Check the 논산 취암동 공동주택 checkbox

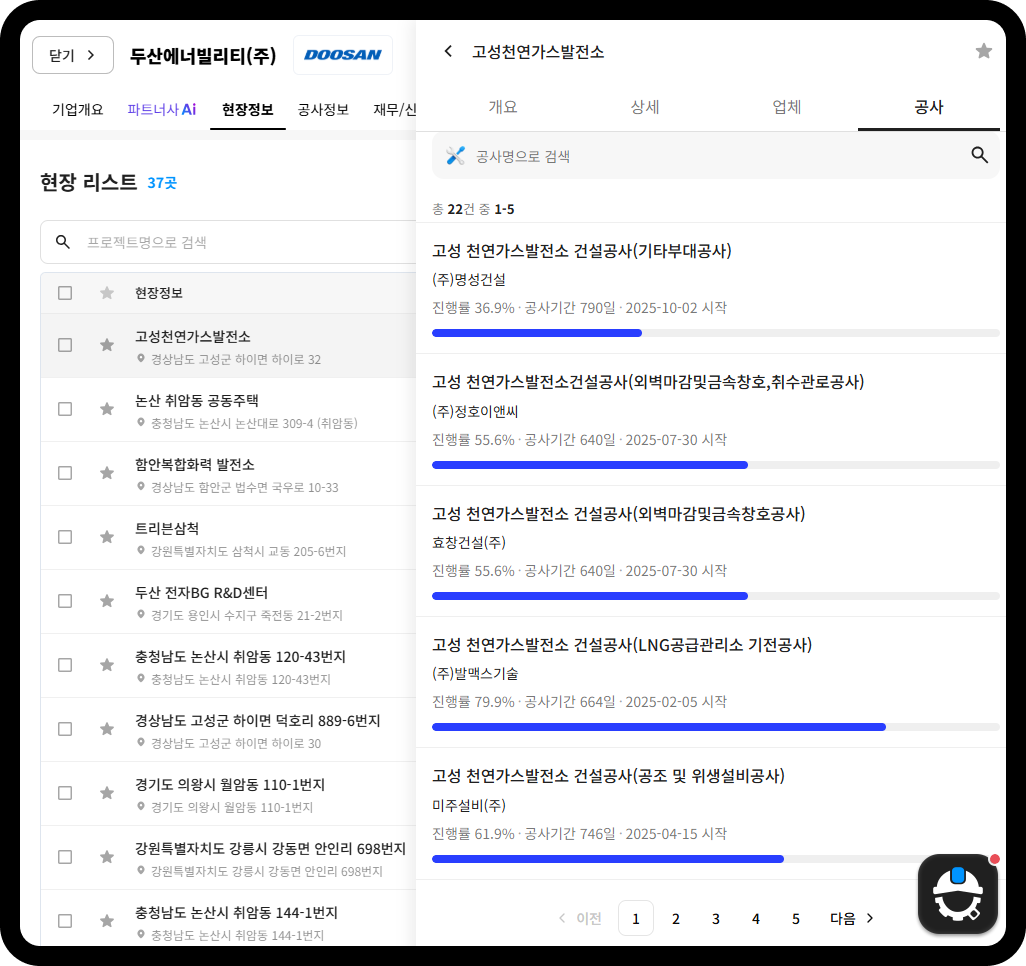click(x=65, y=409)
